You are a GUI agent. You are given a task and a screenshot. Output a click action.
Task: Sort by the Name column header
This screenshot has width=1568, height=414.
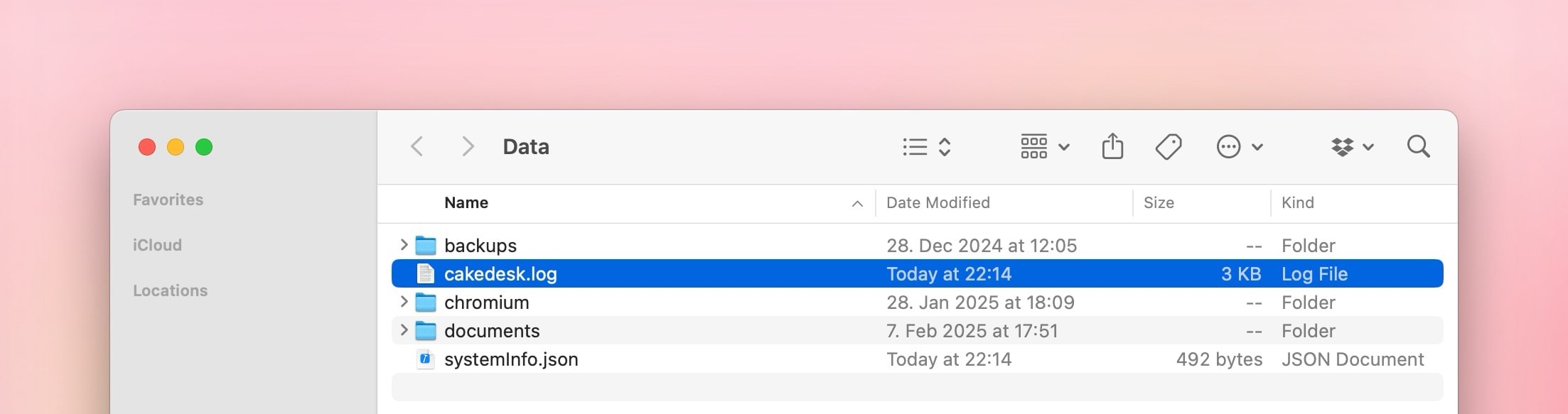coord(466,203)
